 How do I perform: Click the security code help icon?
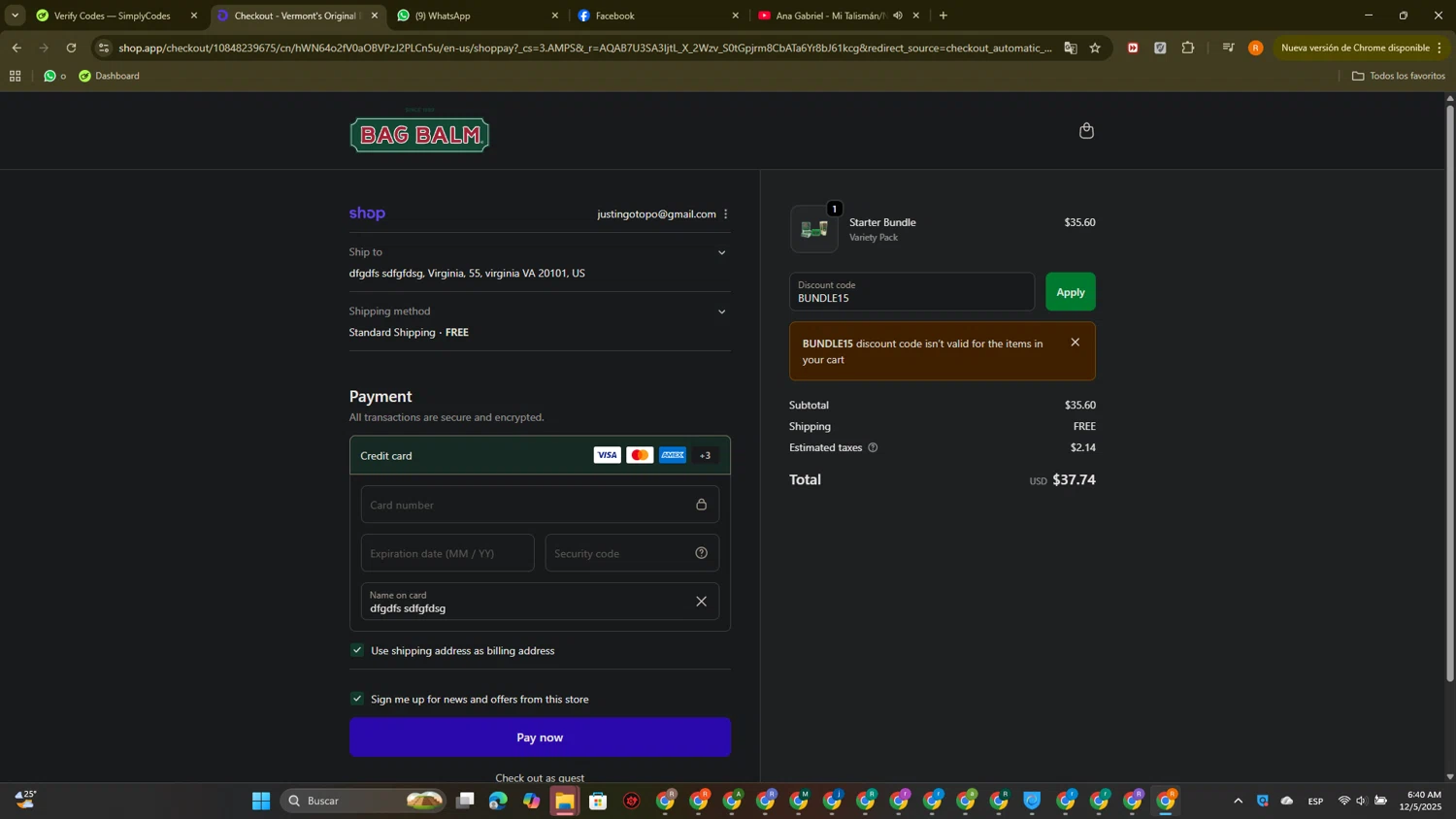tap(701, 553)
